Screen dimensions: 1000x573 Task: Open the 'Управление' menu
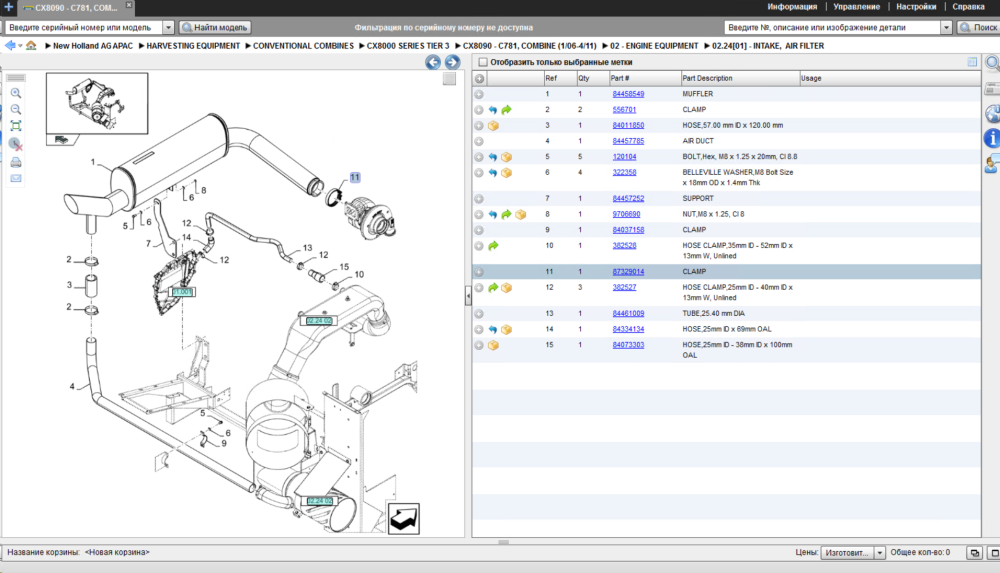pyautogui.click(x=857, y=6)
